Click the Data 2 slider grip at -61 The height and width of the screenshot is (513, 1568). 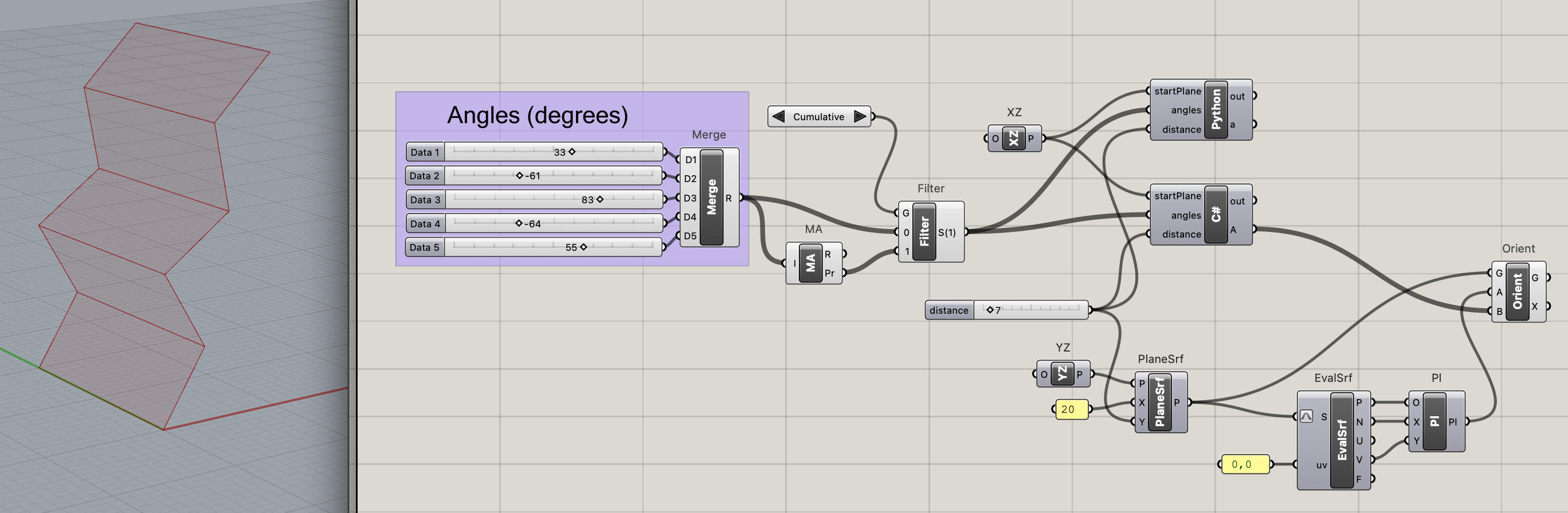click(519, 176)
